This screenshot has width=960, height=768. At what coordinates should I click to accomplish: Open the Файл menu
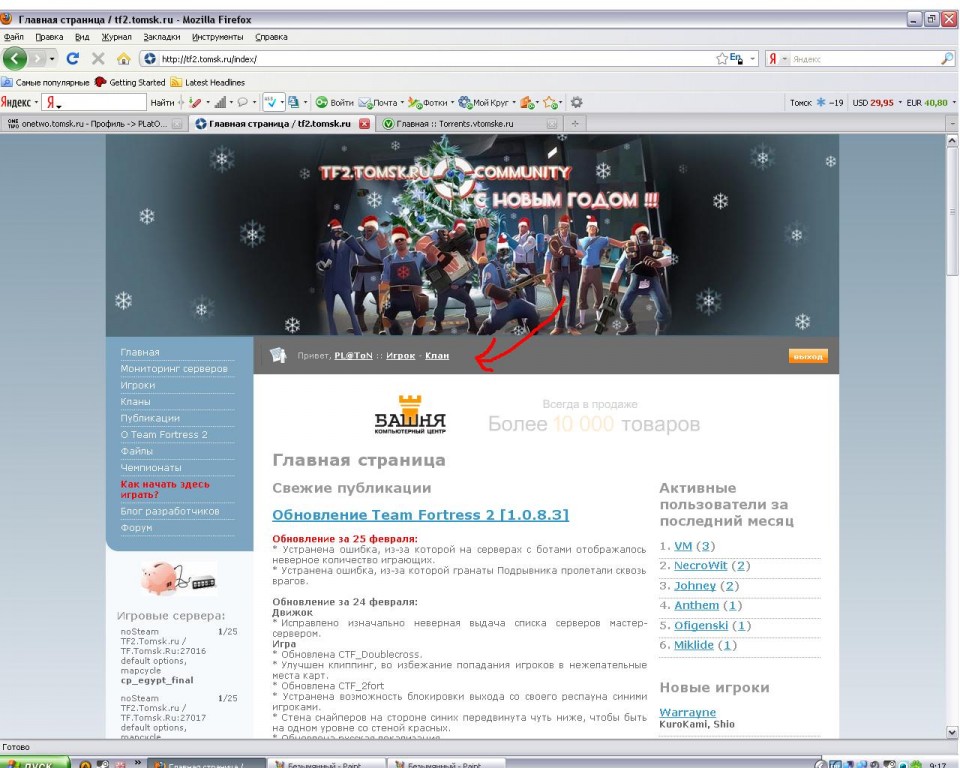point(13,37)
